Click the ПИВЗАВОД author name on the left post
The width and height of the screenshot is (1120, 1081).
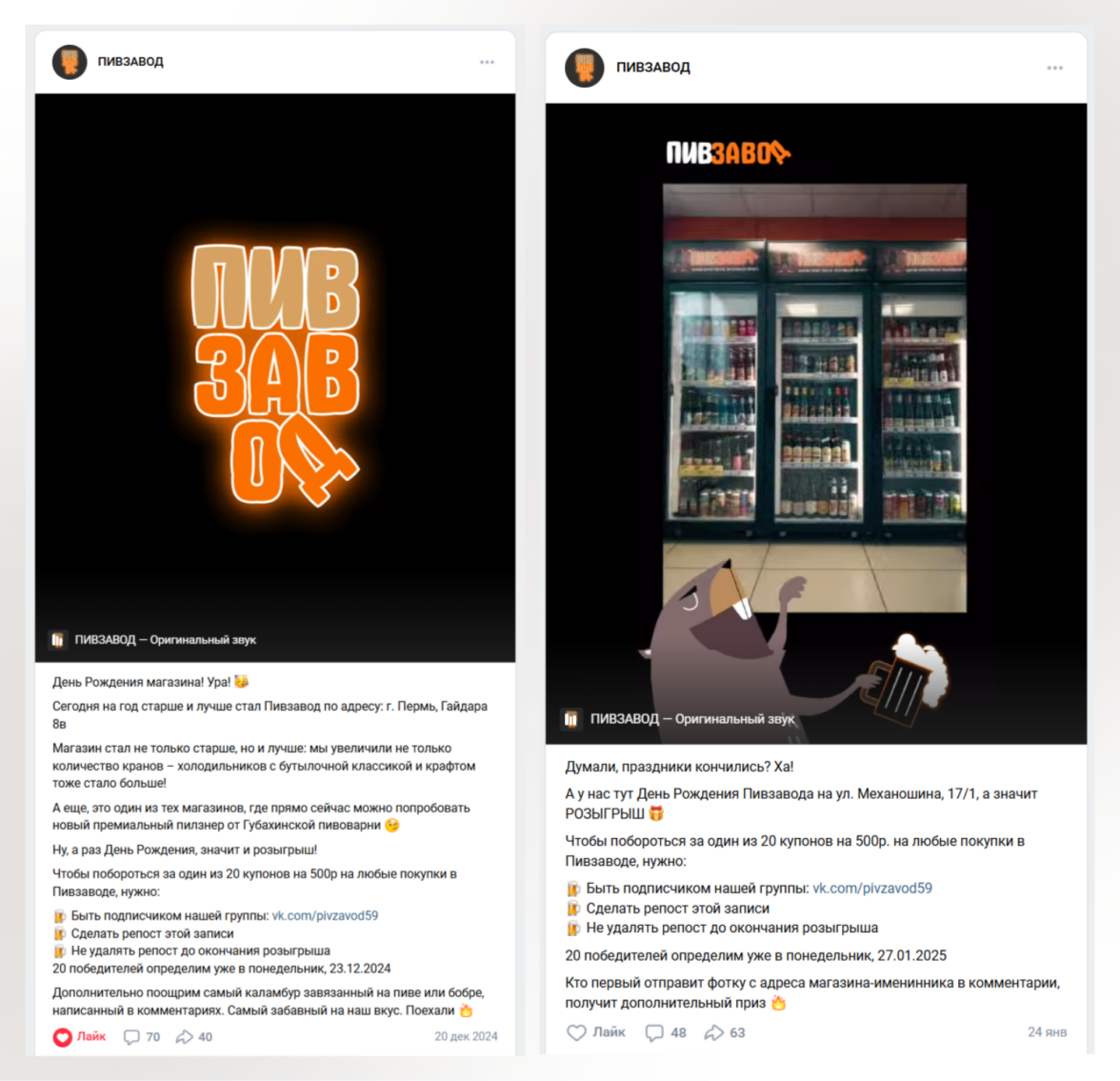[130, 62]
